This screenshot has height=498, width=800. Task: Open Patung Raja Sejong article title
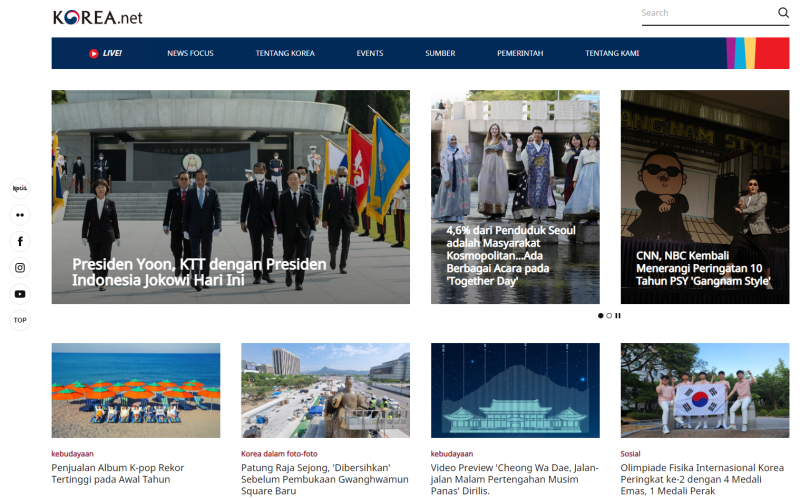click(325, 479)
